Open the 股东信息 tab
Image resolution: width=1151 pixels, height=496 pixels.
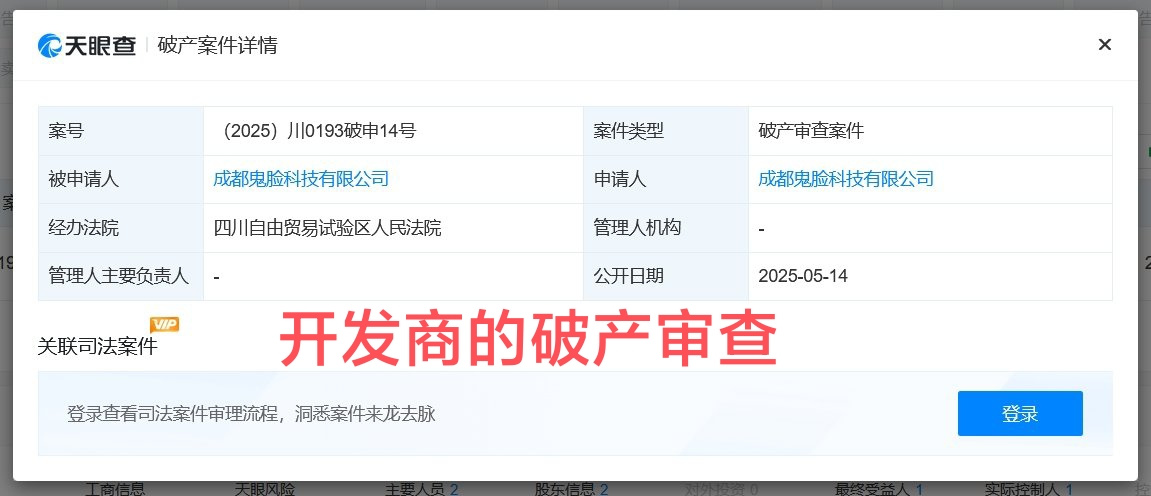[x=572, y=489]
